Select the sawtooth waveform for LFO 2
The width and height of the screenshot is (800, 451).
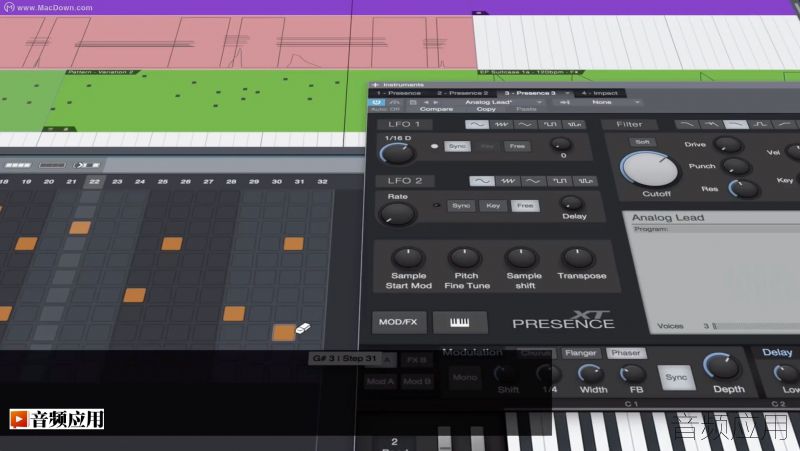pos(508,181)
